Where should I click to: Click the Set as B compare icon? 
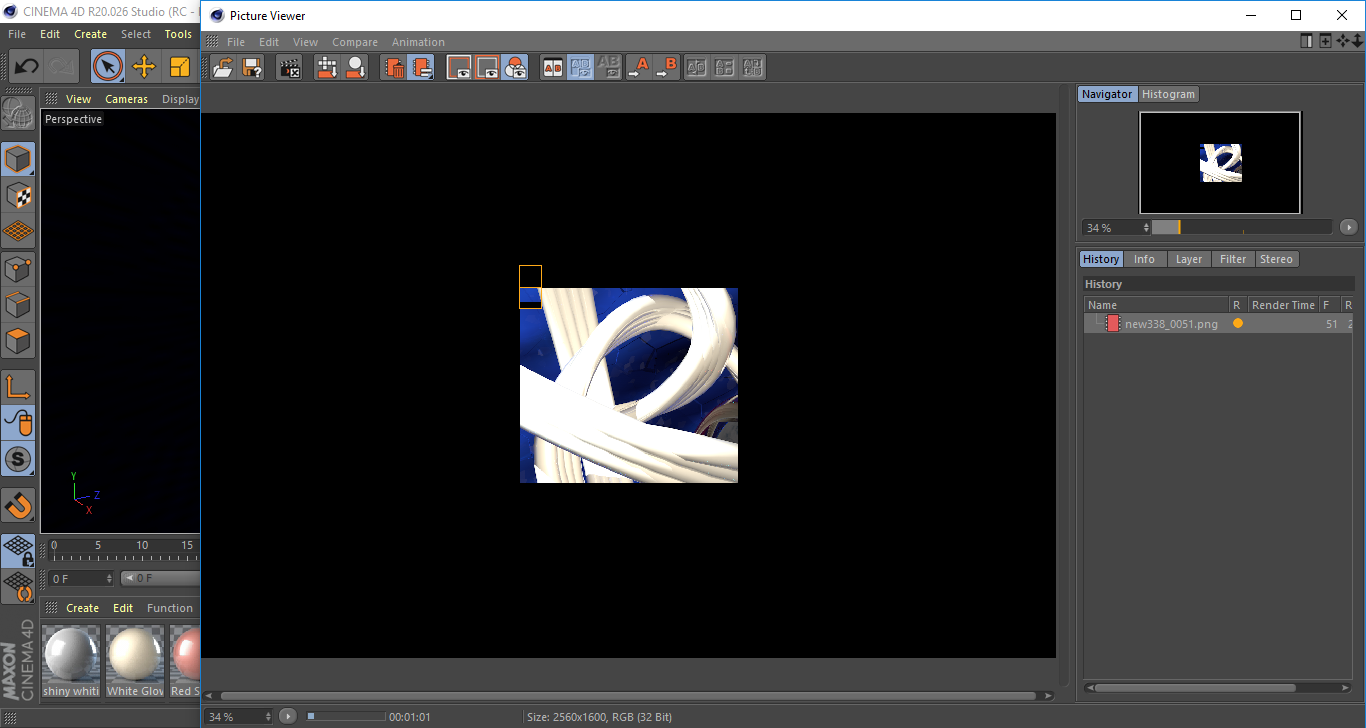pyautogui.click(x=666, y=68)
